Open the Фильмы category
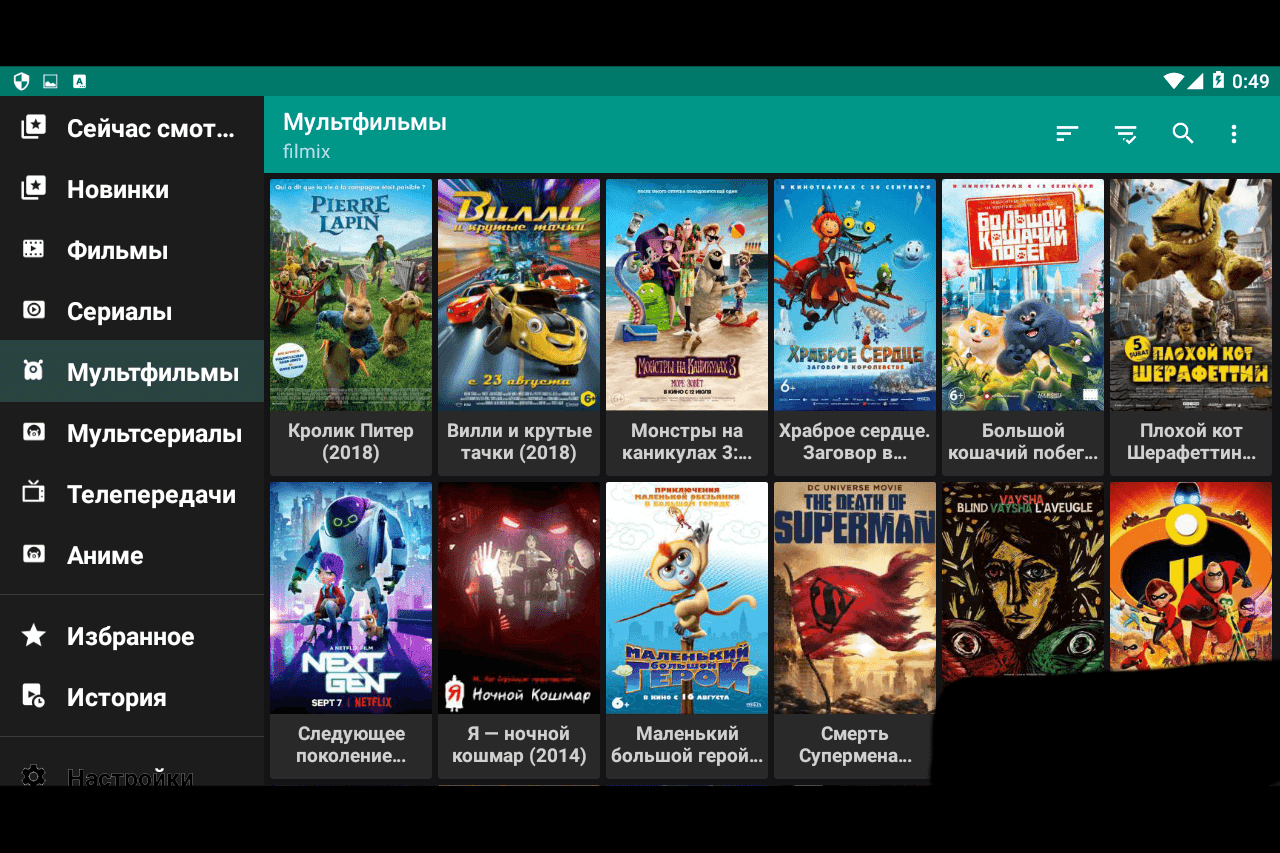 pyautogui.click(x=132, y=249)
